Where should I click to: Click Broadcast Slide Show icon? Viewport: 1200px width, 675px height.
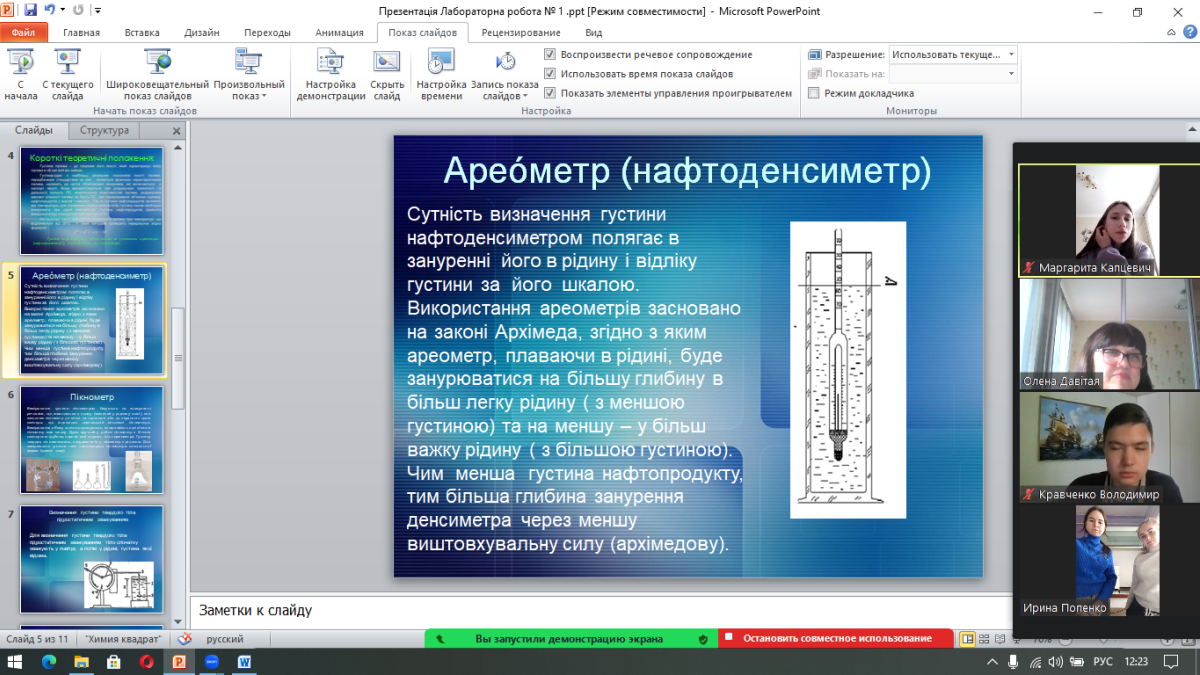point(157,73)
